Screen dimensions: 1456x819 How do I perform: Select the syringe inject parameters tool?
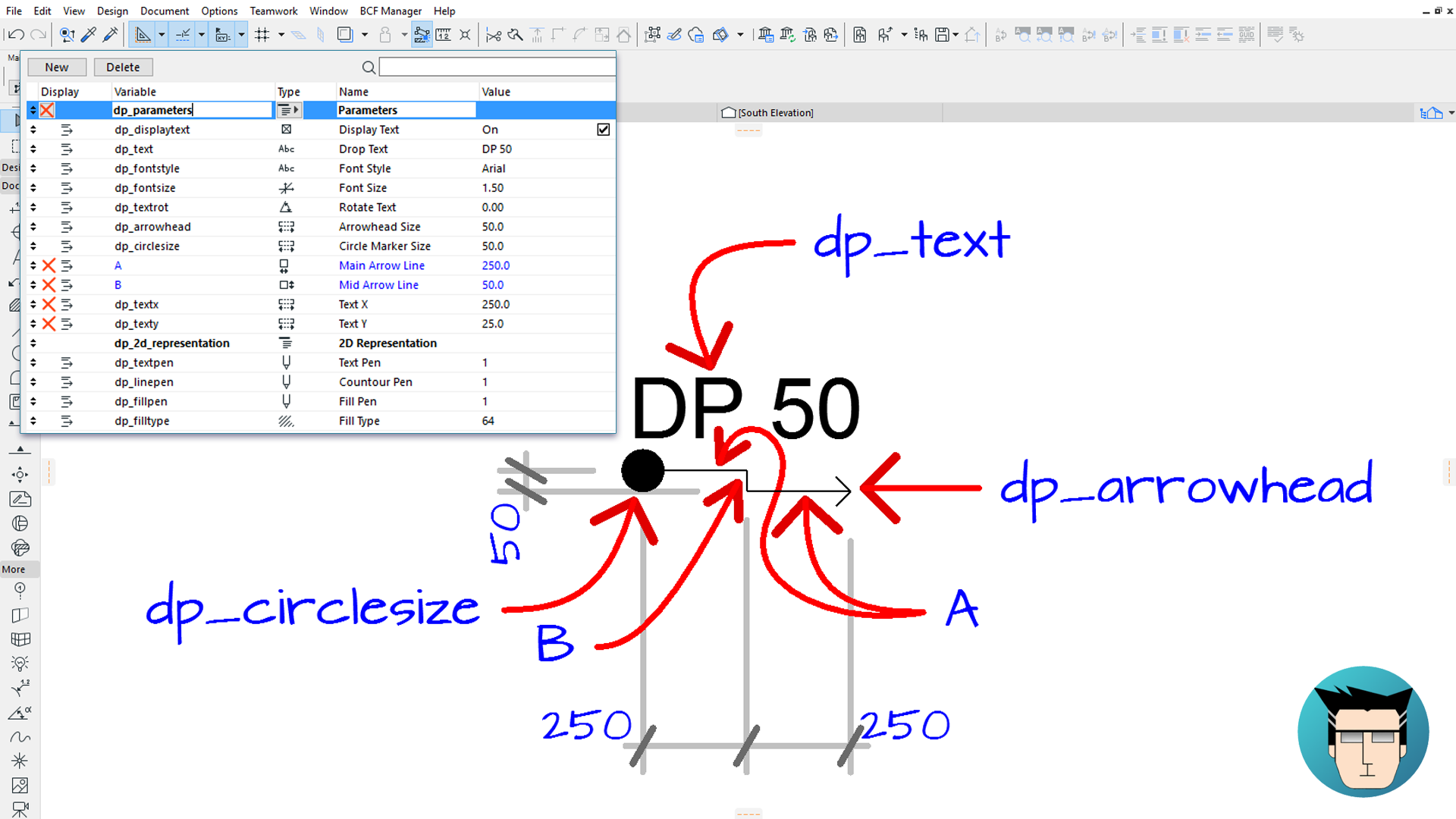(111, 35)
